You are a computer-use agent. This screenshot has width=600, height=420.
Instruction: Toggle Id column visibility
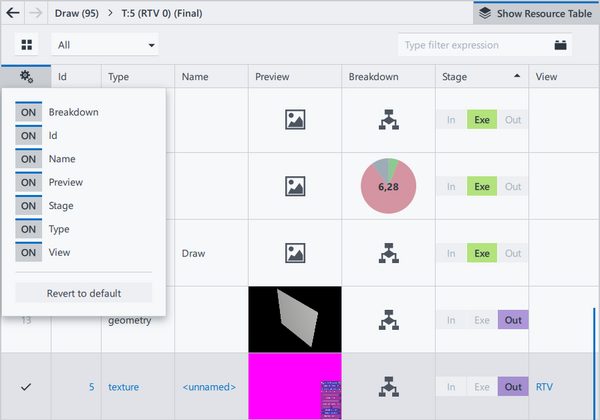point(29,135)
